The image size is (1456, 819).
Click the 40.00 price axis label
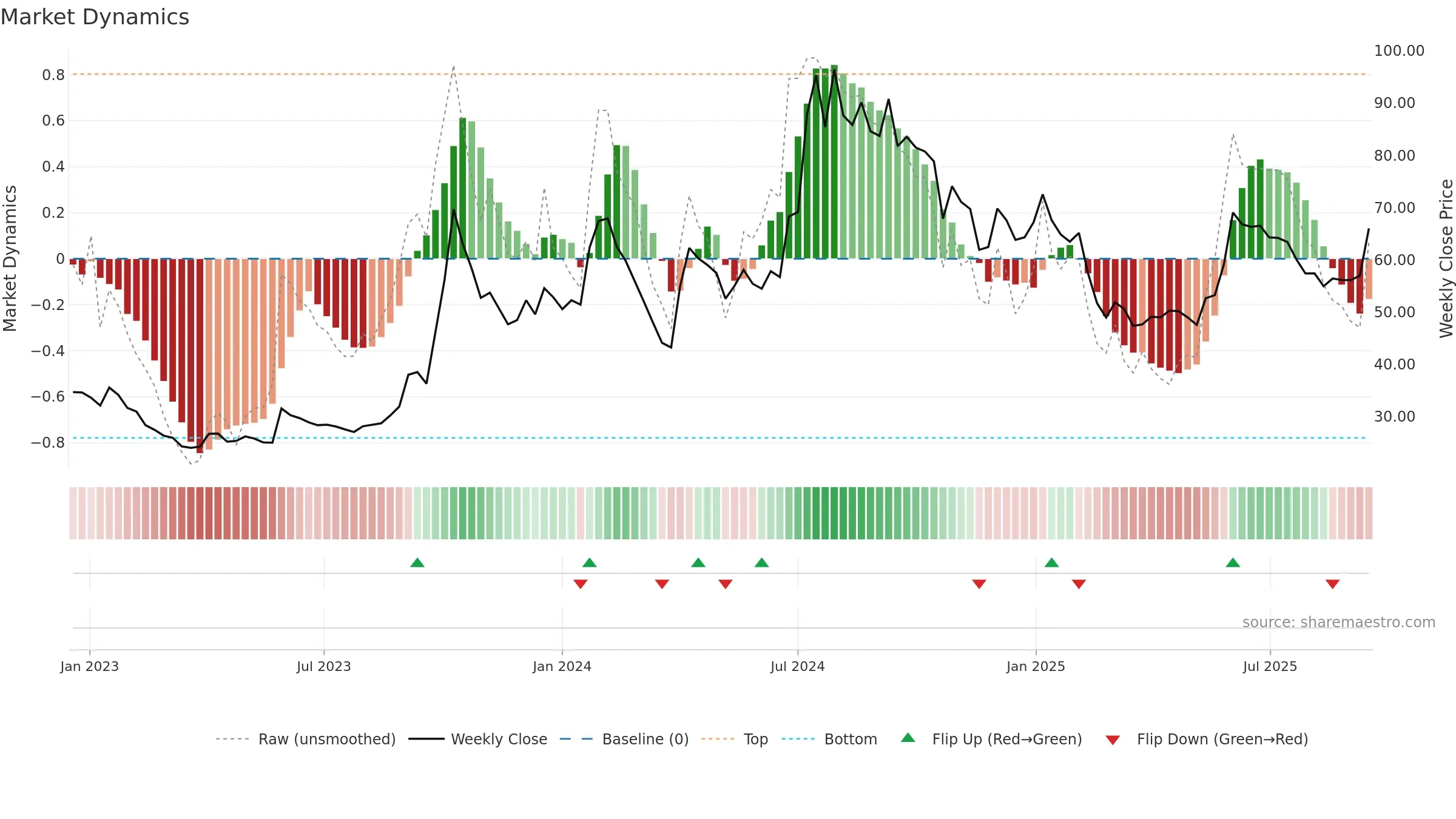(x=1395, y=364)
